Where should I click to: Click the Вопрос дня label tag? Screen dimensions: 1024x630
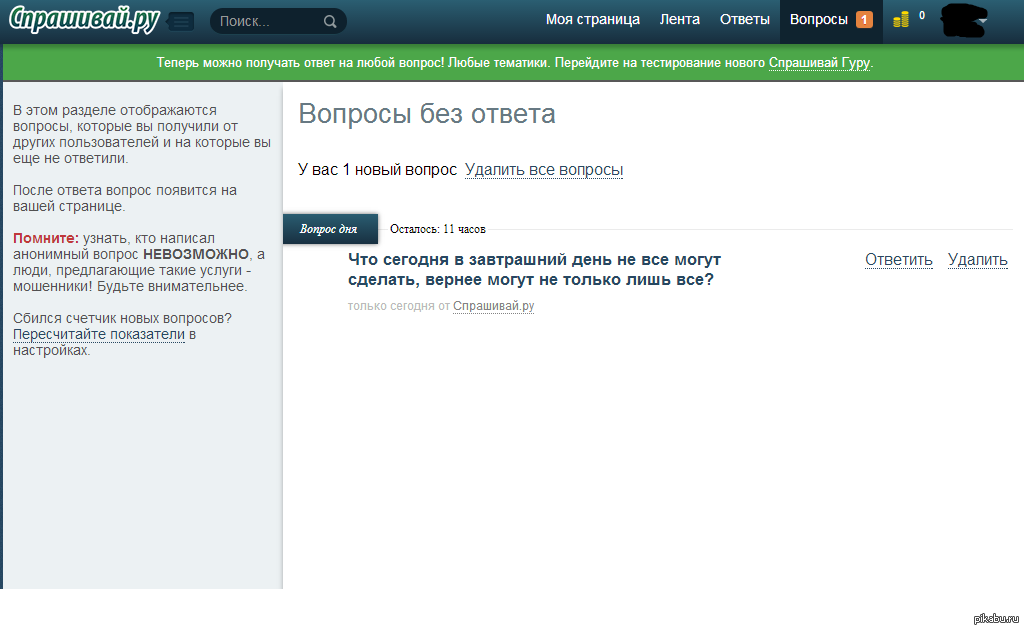329,229
